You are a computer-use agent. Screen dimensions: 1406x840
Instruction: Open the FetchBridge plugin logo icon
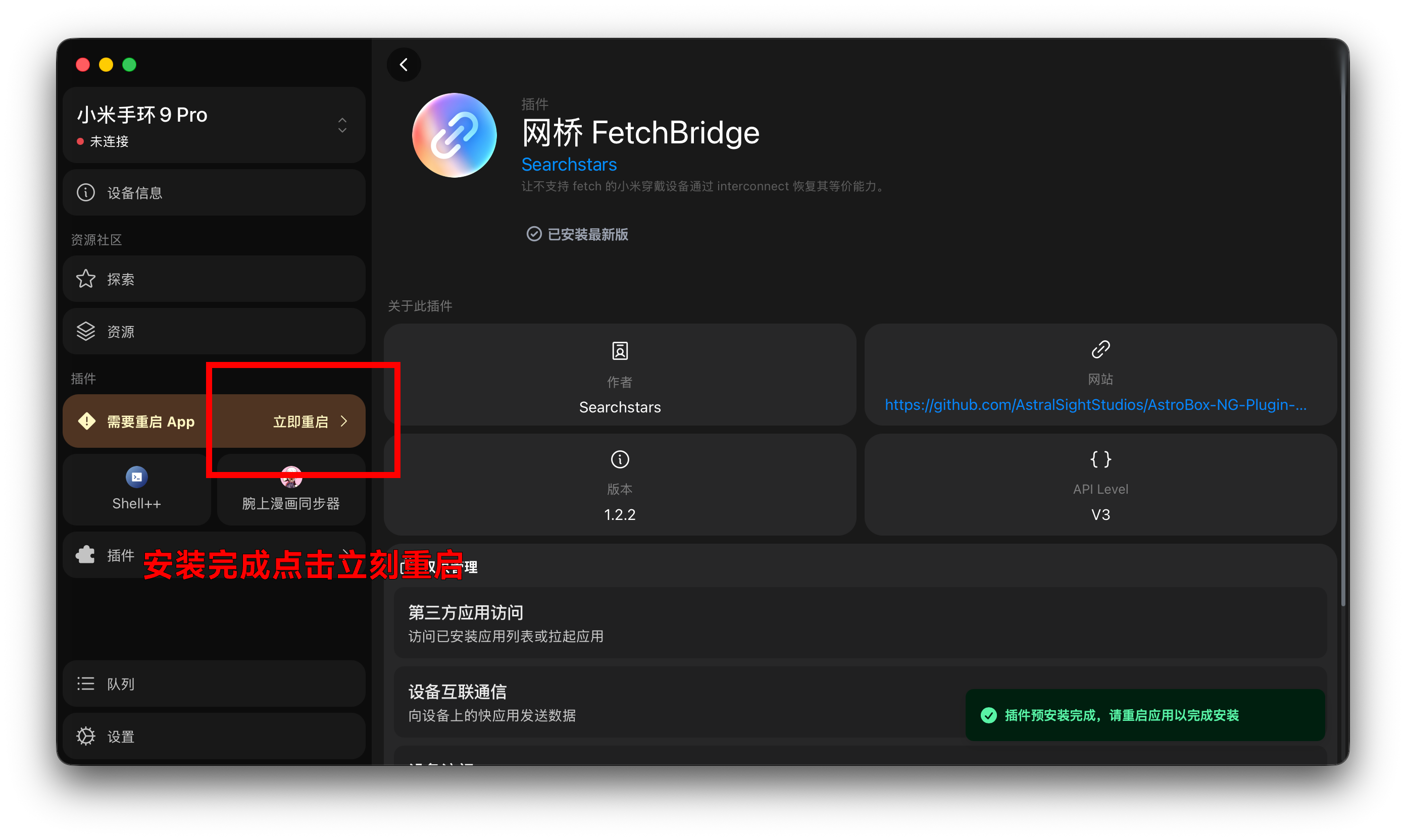[454, 135]
